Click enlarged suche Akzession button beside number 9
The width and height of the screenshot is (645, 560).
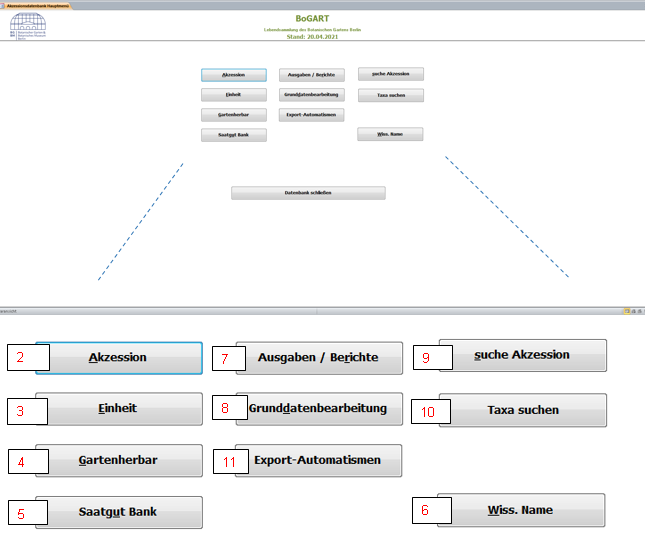coord(523,355)
